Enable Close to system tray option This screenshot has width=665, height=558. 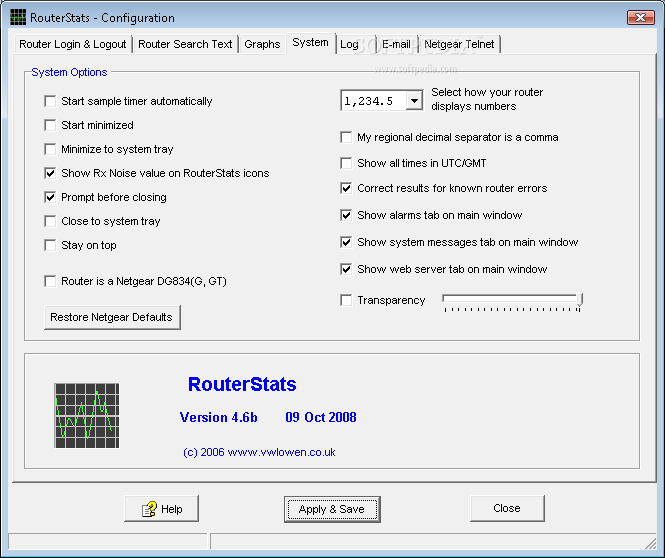[x=50, y=221]
